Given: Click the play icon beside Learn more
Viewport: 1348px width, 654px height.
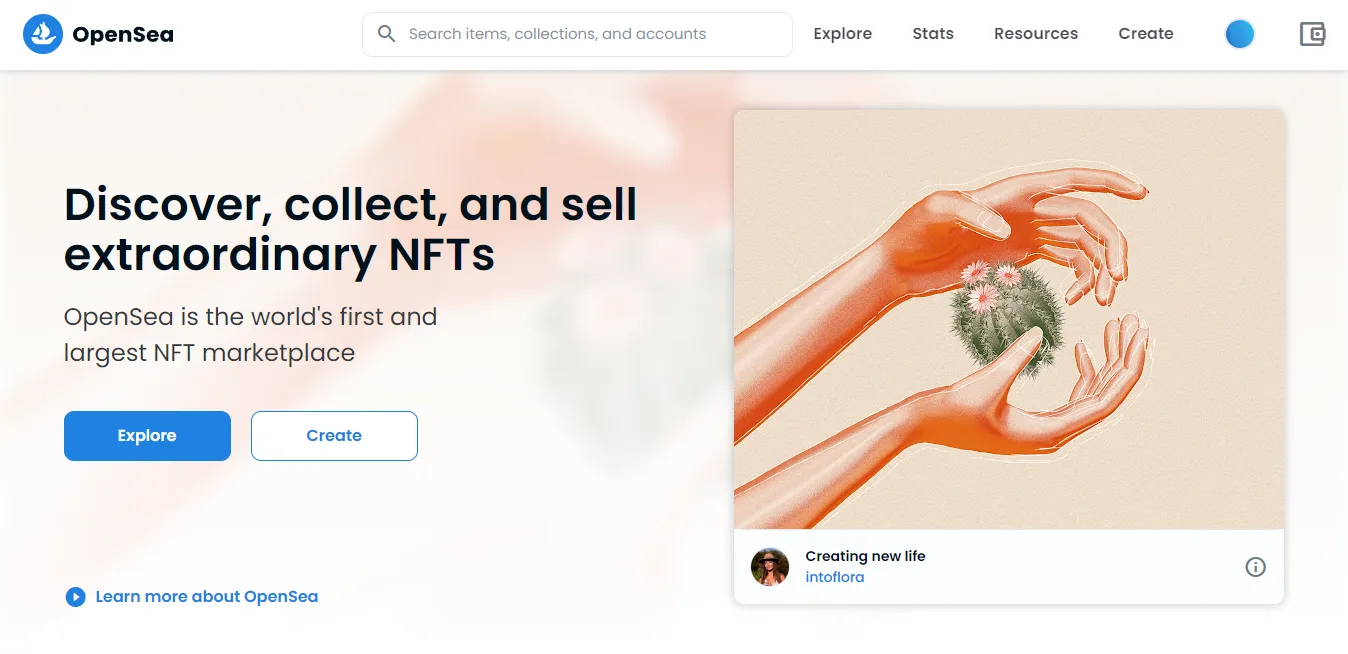Looking at the screenshot, I should click(x=75, y=597).
